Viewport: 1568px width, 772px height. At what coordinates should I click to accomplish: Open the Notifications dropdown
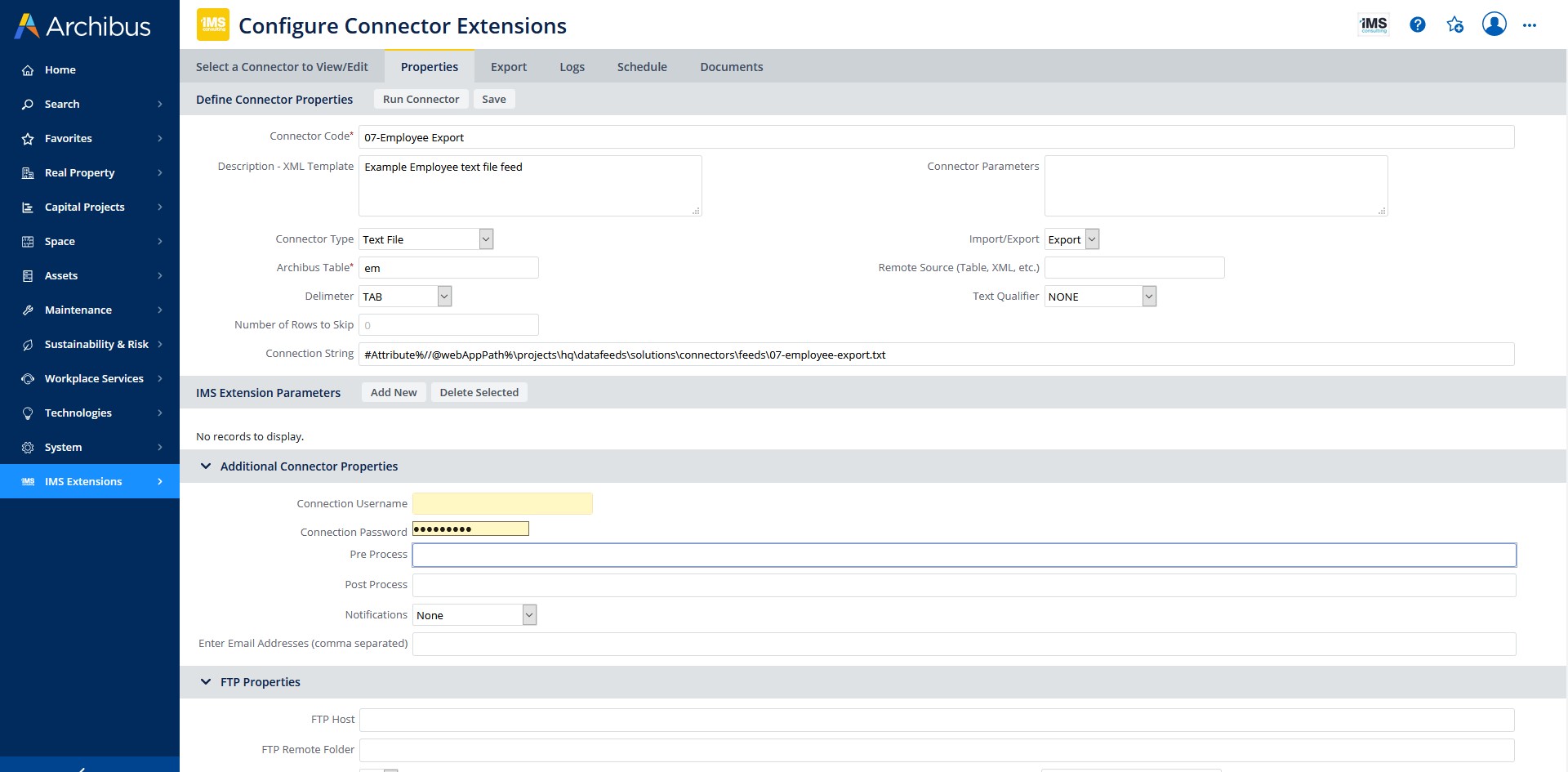pos(528,614)
